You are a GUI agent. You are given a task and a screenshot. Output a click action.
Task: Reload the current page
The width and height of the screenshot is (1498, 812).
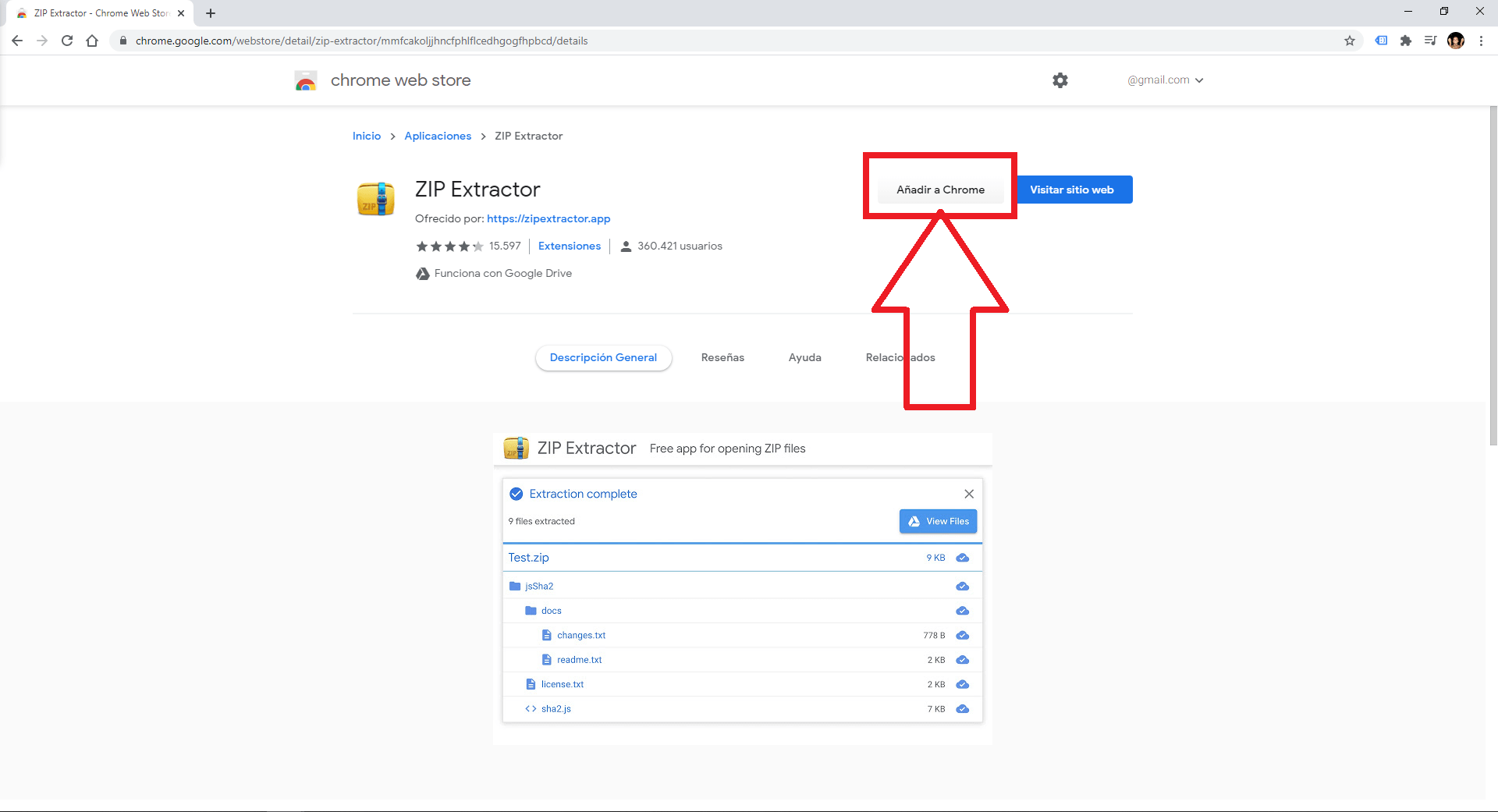click(x=67, y=41)
